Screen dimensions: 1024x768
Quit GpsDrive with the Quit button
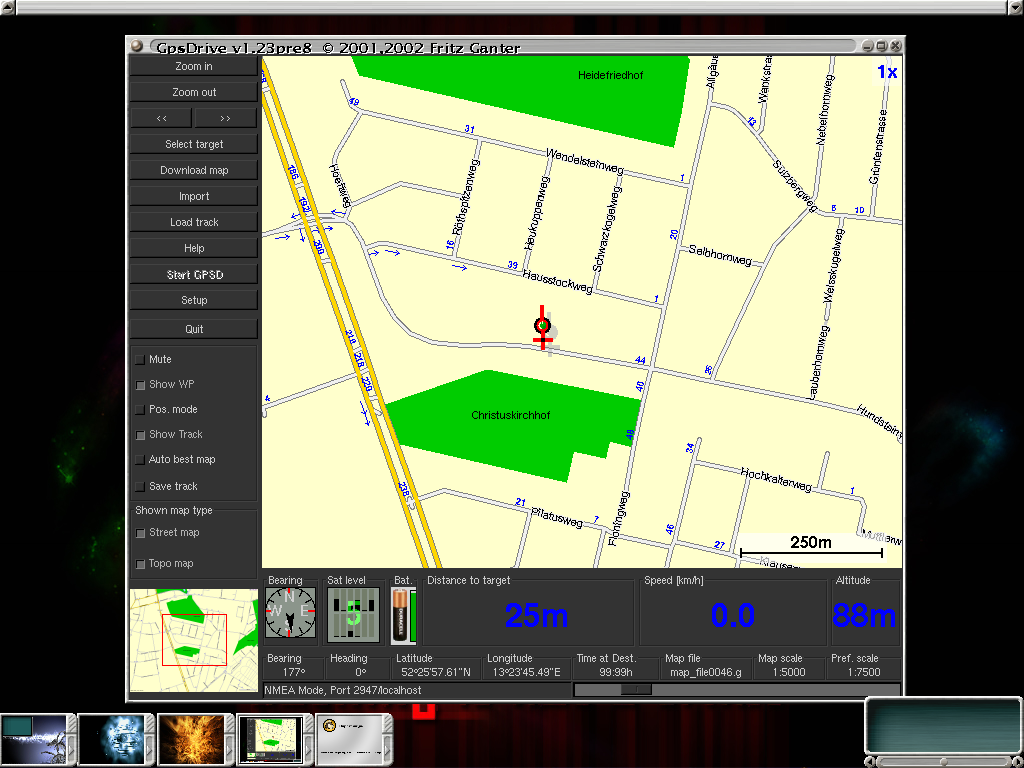(194, 329)
